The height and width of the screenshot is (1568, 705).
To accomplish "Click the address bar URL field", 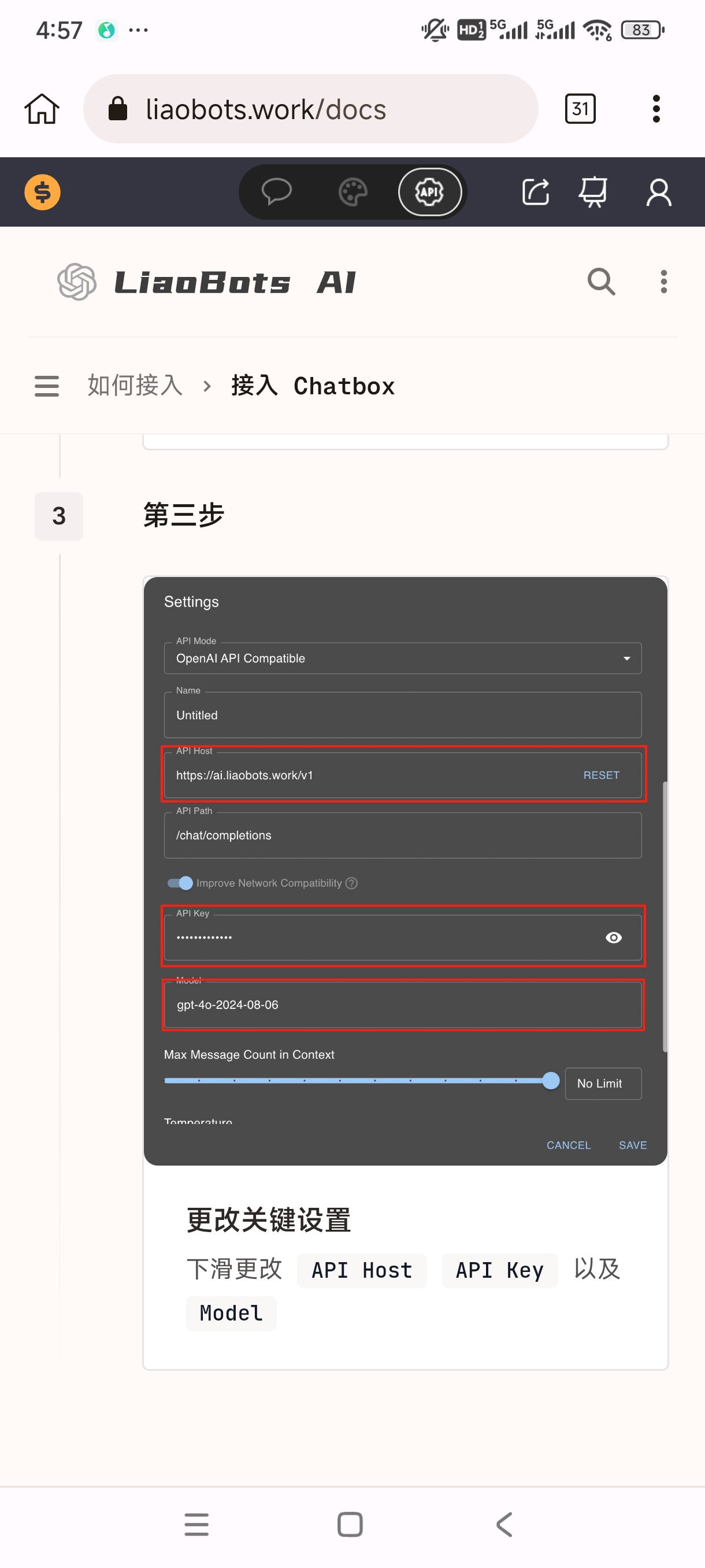I will point(310,110).
